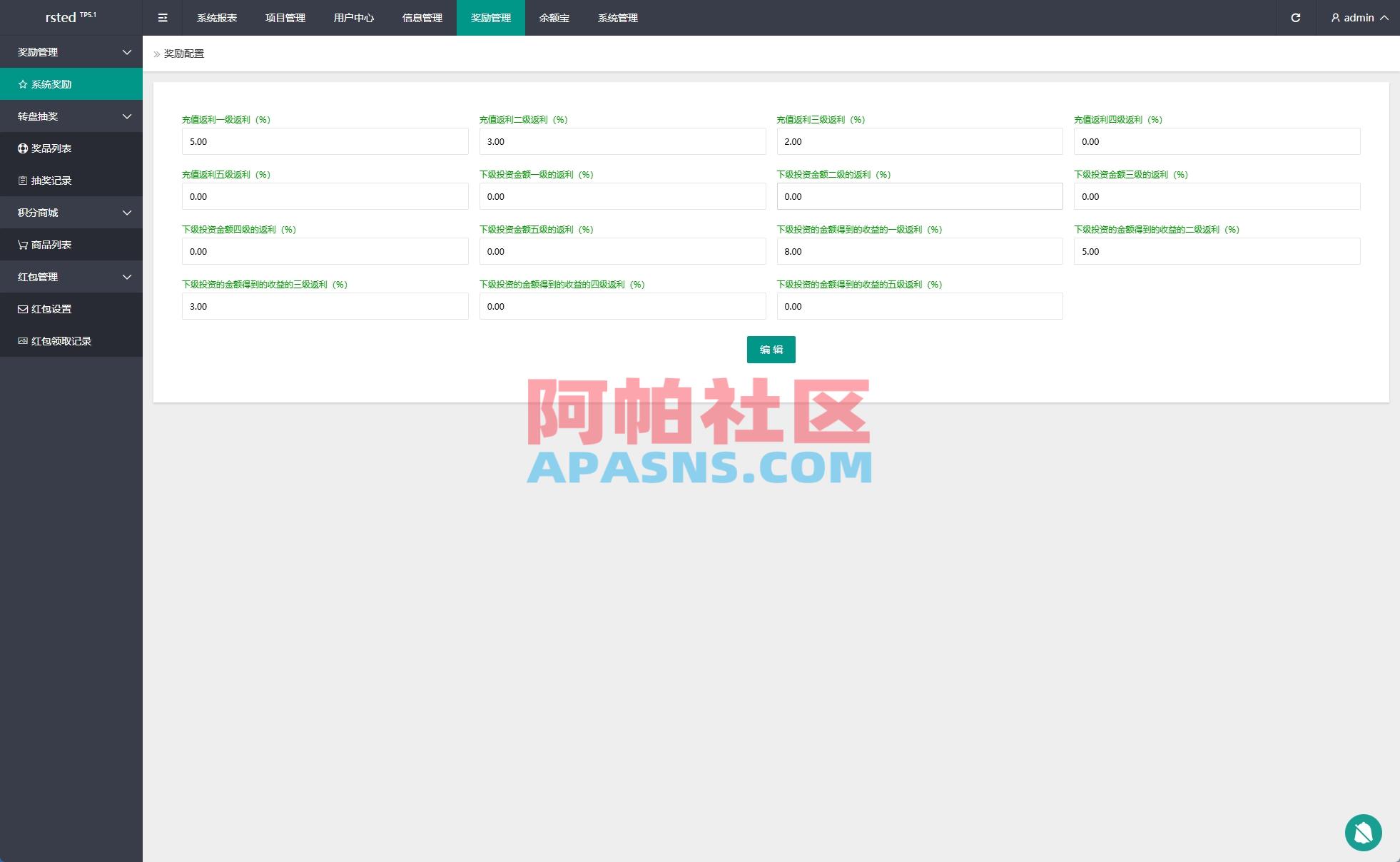Expand the 转盘抽奖 sidebar section

[71, 116]
